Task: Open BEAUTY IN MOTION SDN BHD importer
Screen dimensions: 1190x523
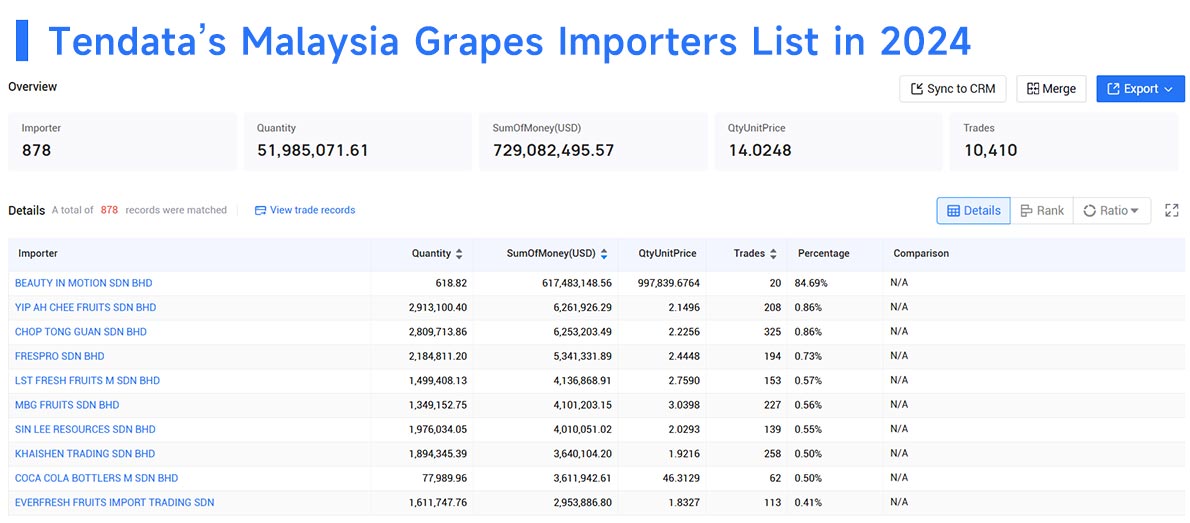Action: (83, 283)
